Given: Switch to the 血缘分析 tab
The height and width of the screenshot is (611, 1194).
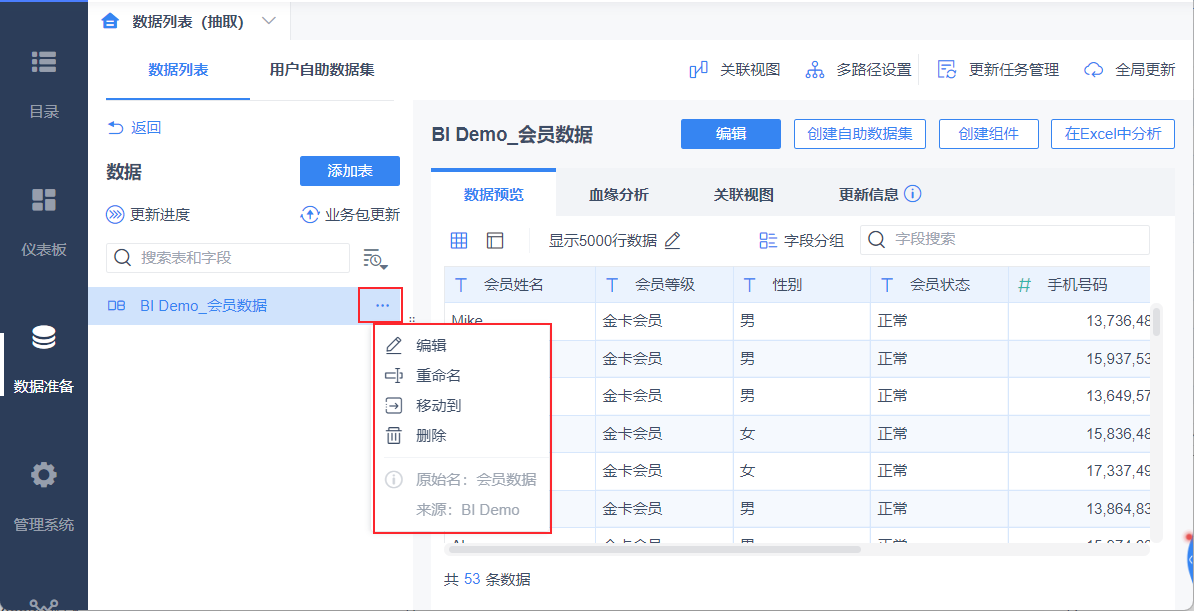Looking at the screenshot, I should tap(618, 194).
